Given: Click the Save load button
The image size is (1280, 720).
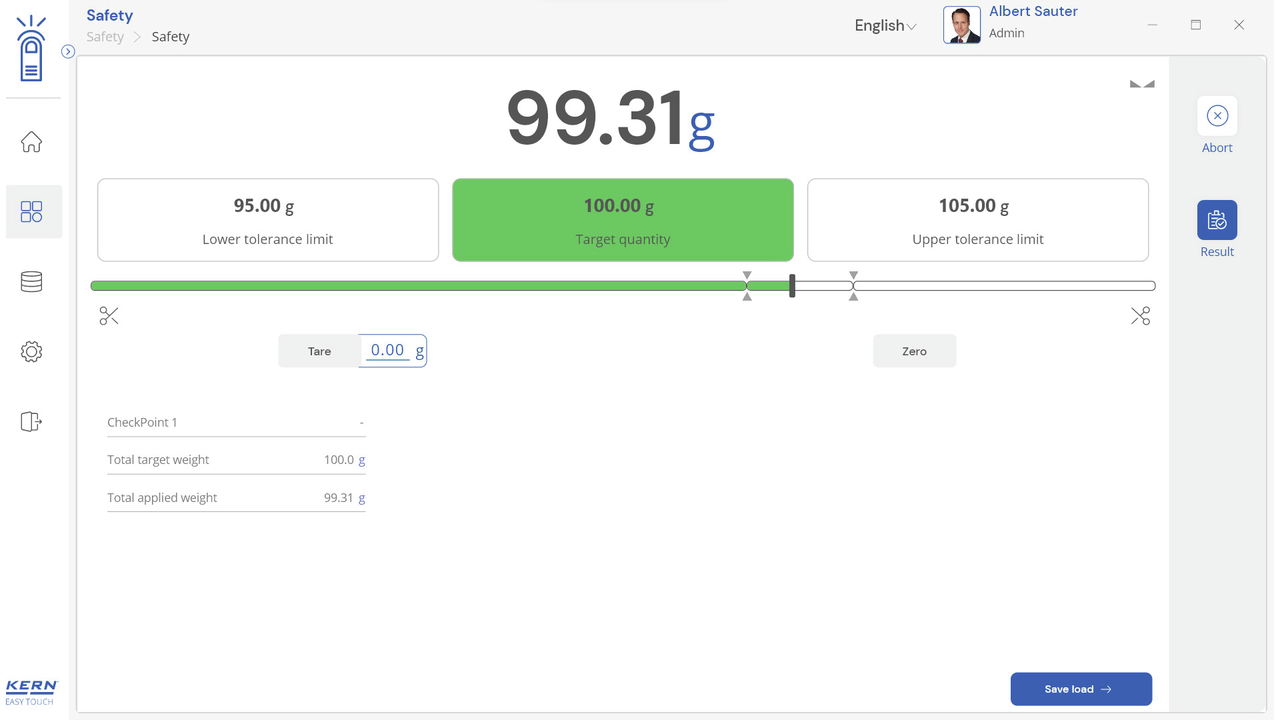Looking at the screenshot, I should [1081, 689].
